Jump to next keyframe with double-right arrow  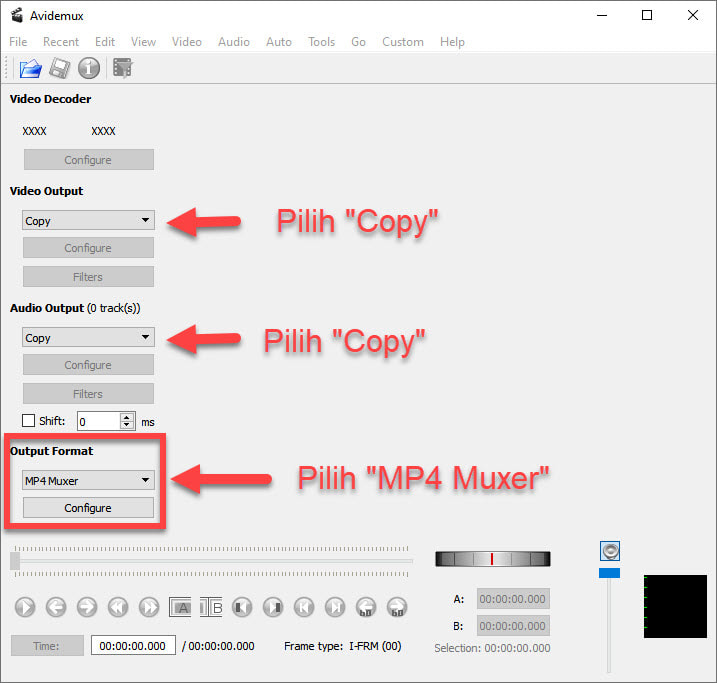[x=149, y=607]
